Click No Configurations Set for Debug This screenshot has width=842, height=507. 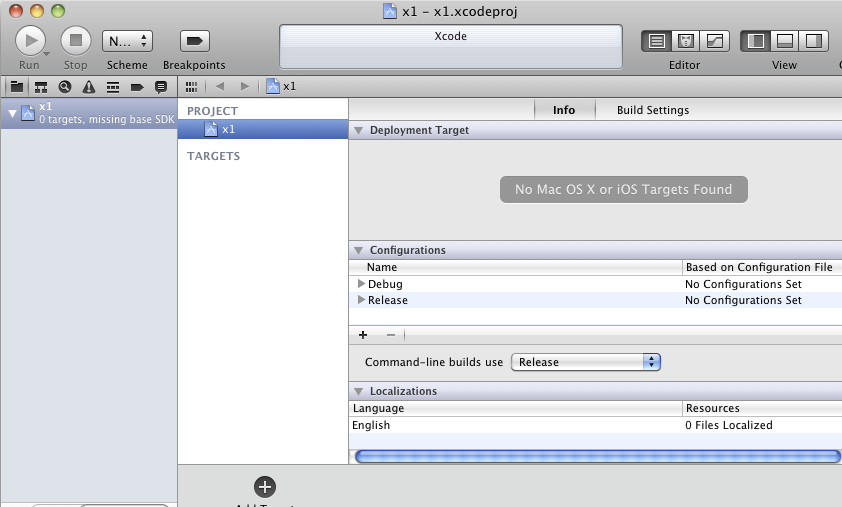coord(743,284)
